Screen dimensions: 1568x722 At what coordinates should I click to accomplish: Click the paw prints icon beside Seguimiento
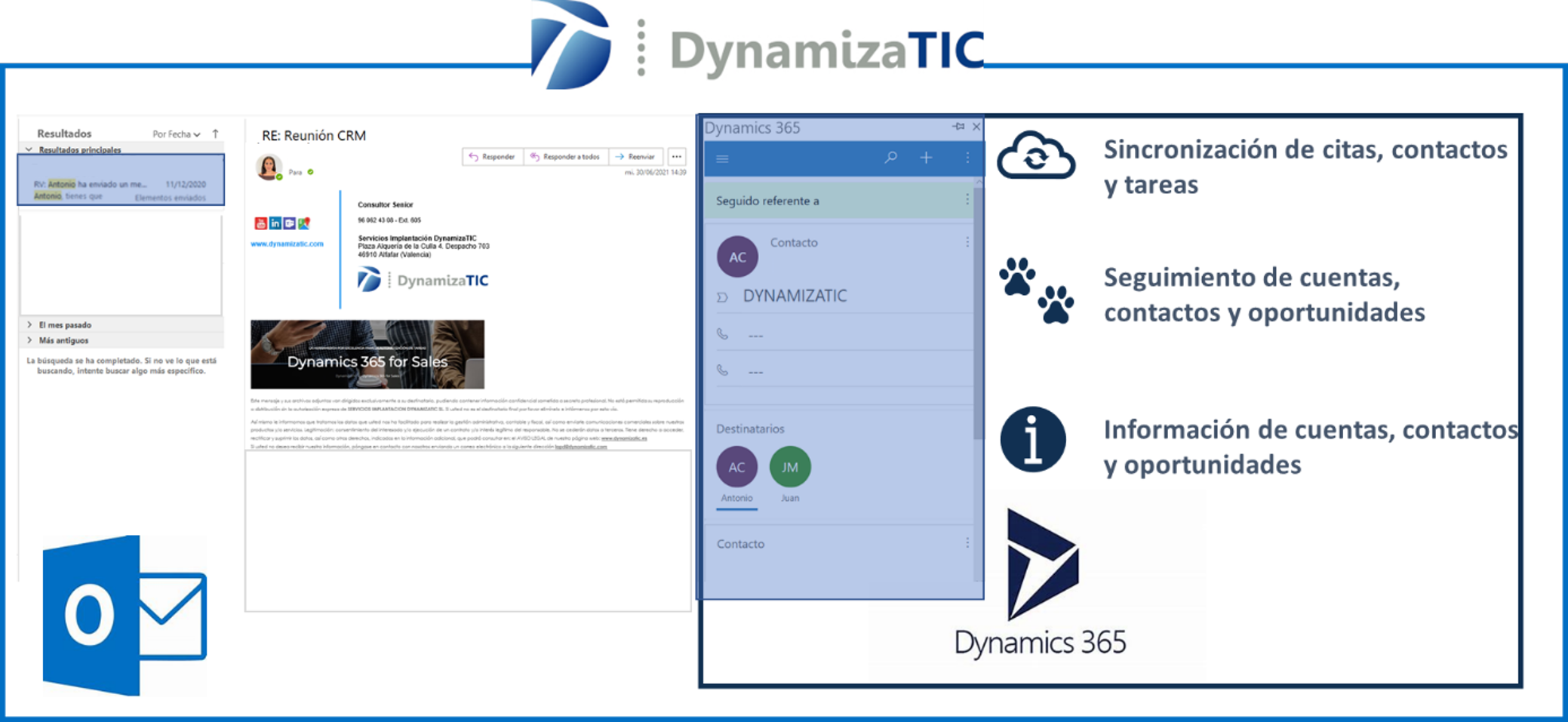pyautogui.click(x=1036, y=290)
